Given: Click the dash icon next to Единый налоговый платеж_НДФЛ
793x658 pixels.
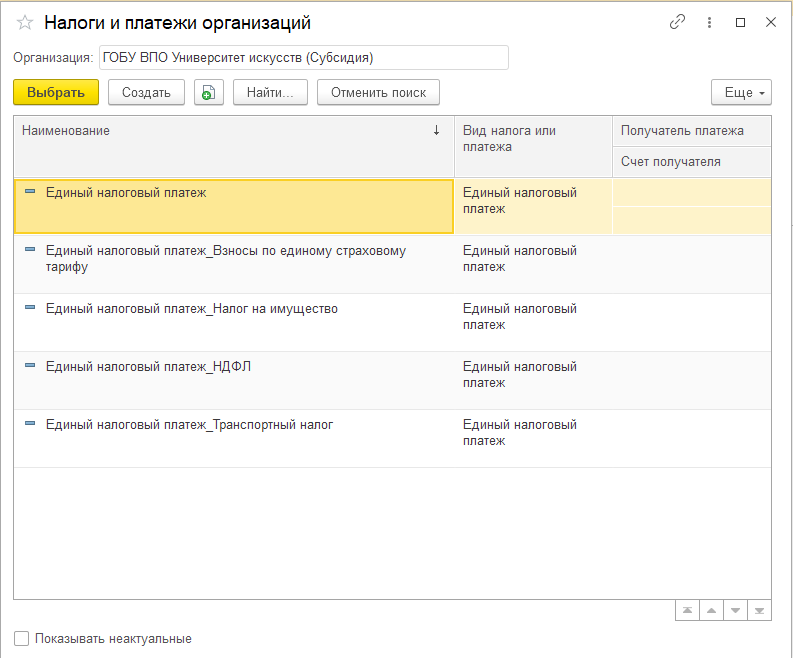Looking at the screenshot, I should click(30, 365).
